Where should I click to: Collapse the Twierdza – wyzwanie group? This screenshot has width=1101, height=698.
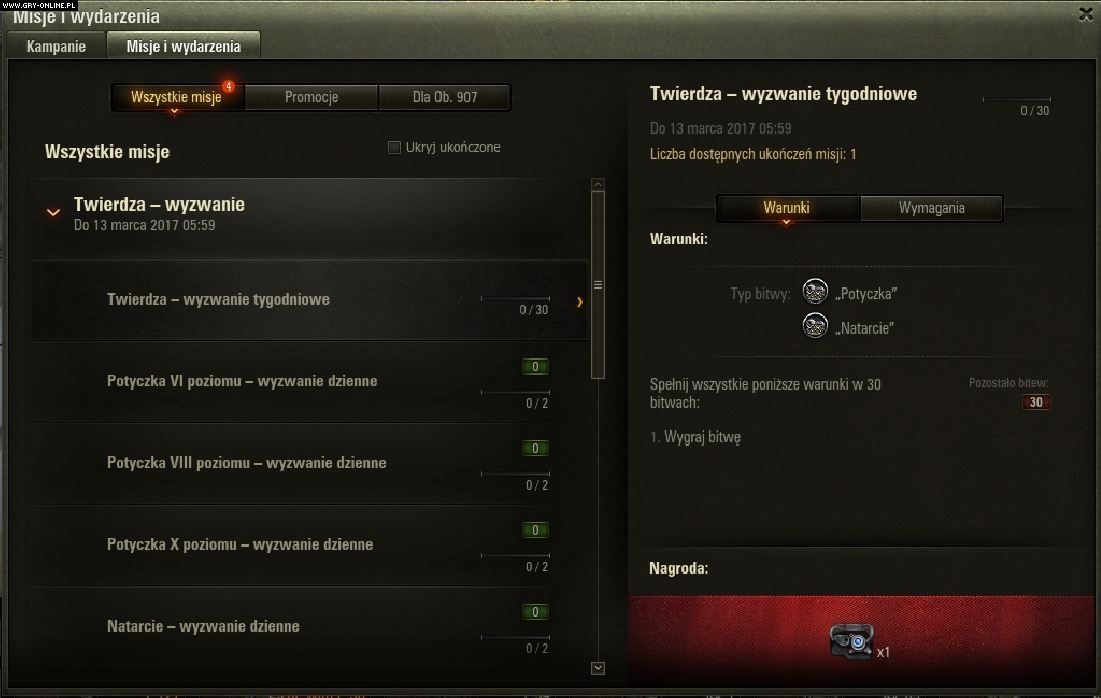click(53, 212)
